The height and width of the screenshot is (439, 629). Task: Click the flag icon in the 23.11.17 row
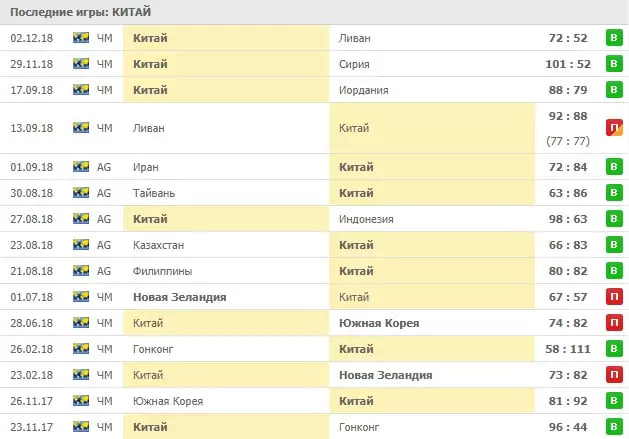tap(81, 427)
